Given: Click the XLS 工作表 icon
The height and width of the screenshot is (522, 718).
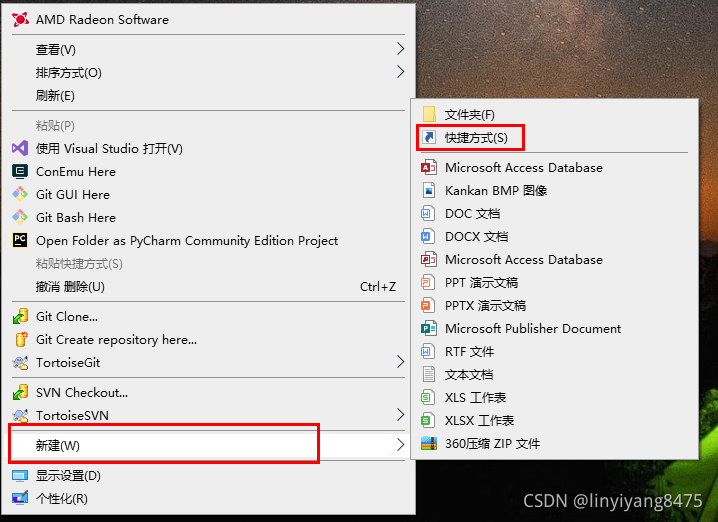Looking at the screenshot, I should (x=427, y=397).
